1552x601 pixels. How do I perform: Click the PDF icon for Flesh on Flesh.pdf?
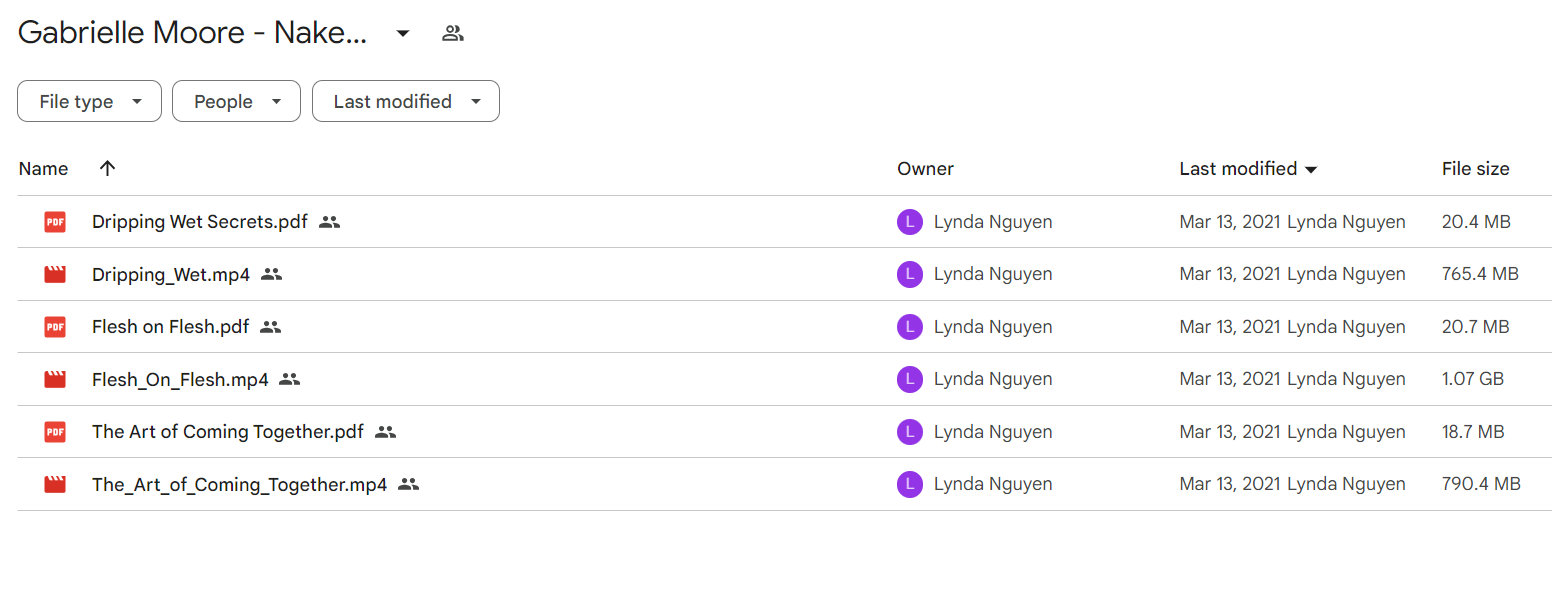(55, 327)
